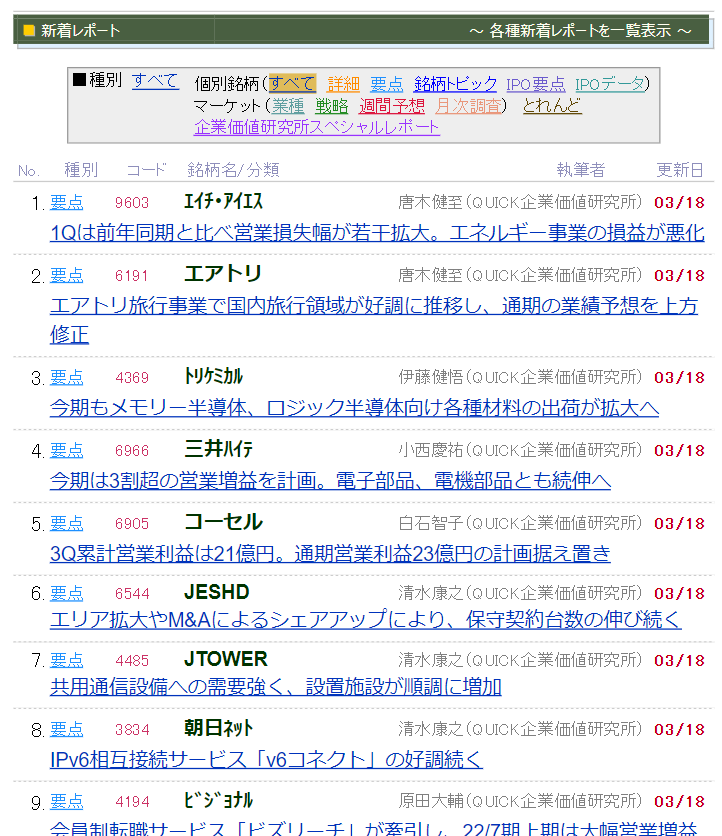Click 要点 link in row 4 三井ハイテ
The image size is (722, 836).
(x=67, y=451)
